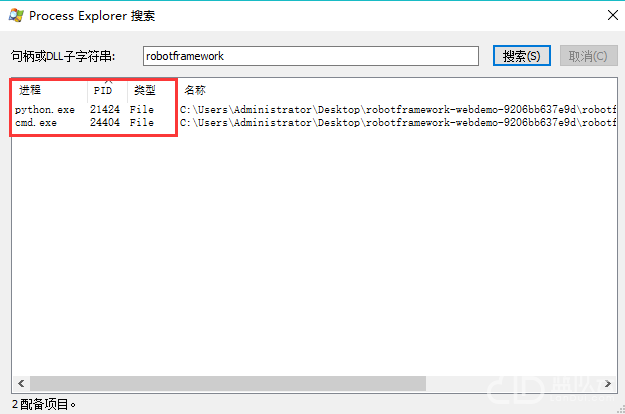Click the horizontal scrollbar thumb
Image resolution: width=625 pixels, height=414 pixels.
pos(228,383)
